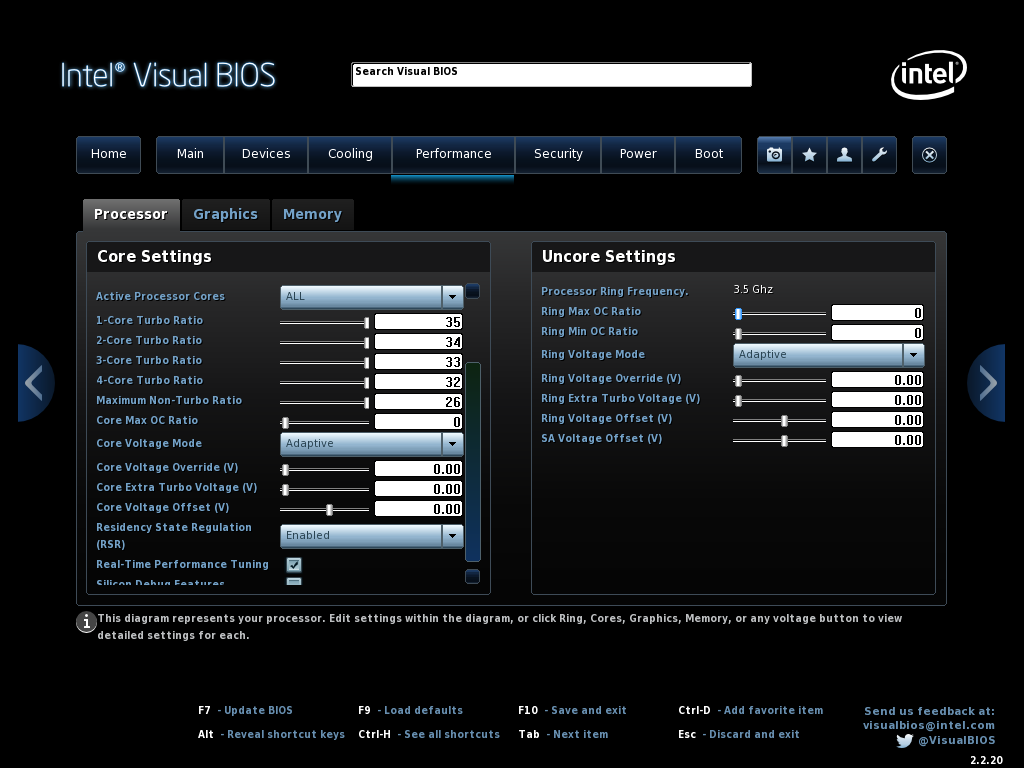The height and width of the screenshot is (768, 1024).
Task: Open the Home menu
Action: pos(108,155)
